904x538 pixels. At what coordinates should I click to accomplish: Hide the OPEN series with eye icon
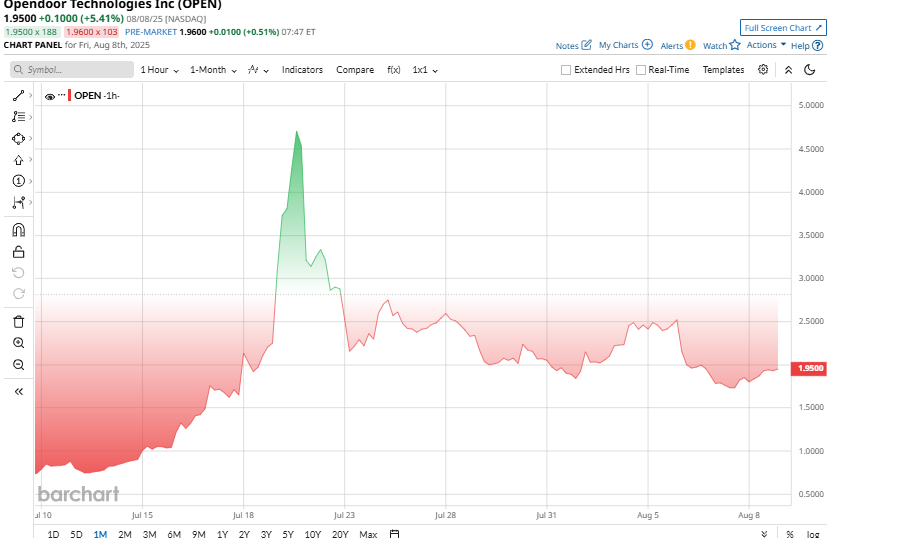tap(50, 97)
